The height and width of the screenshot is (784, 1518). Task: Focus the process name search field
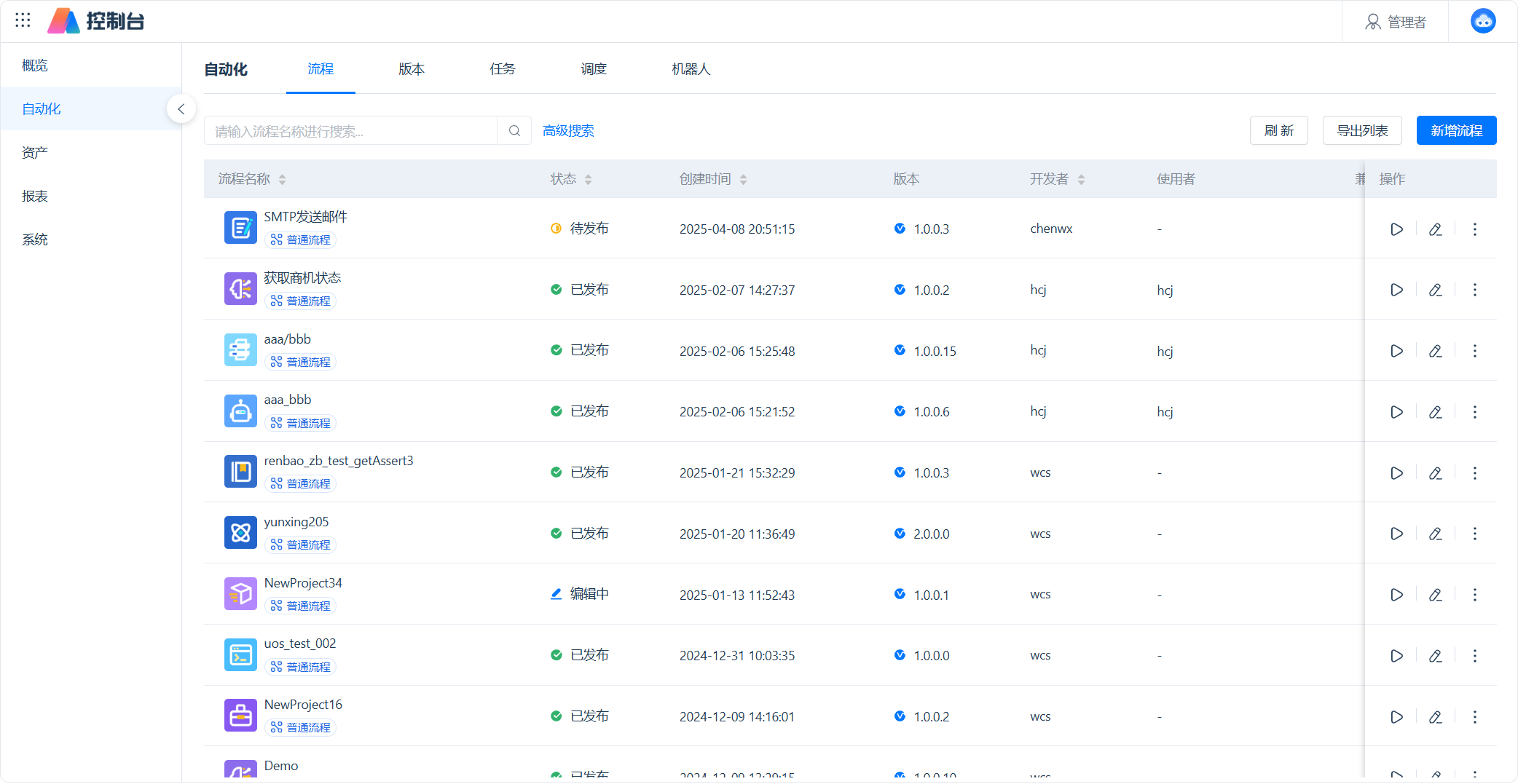coord(350,131)
